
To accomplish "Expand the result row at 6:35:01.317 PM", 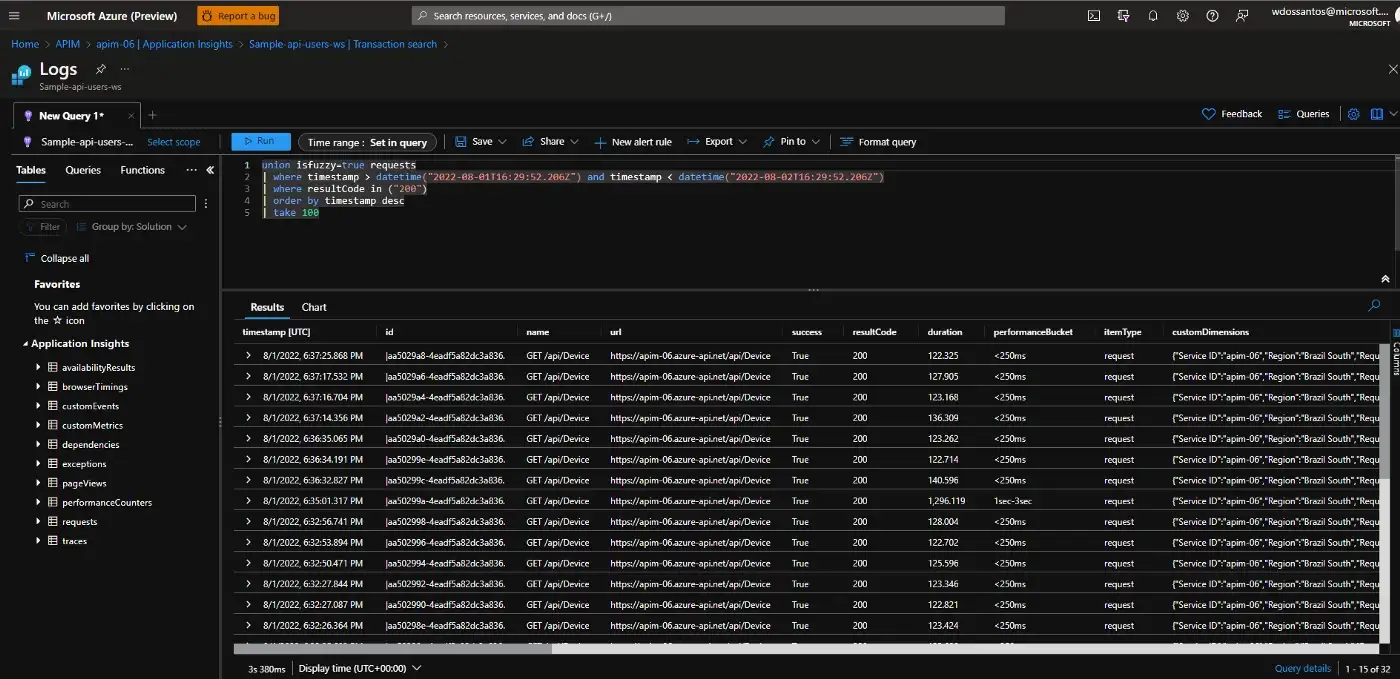I will pyautogui.click(x=249, y=501).
